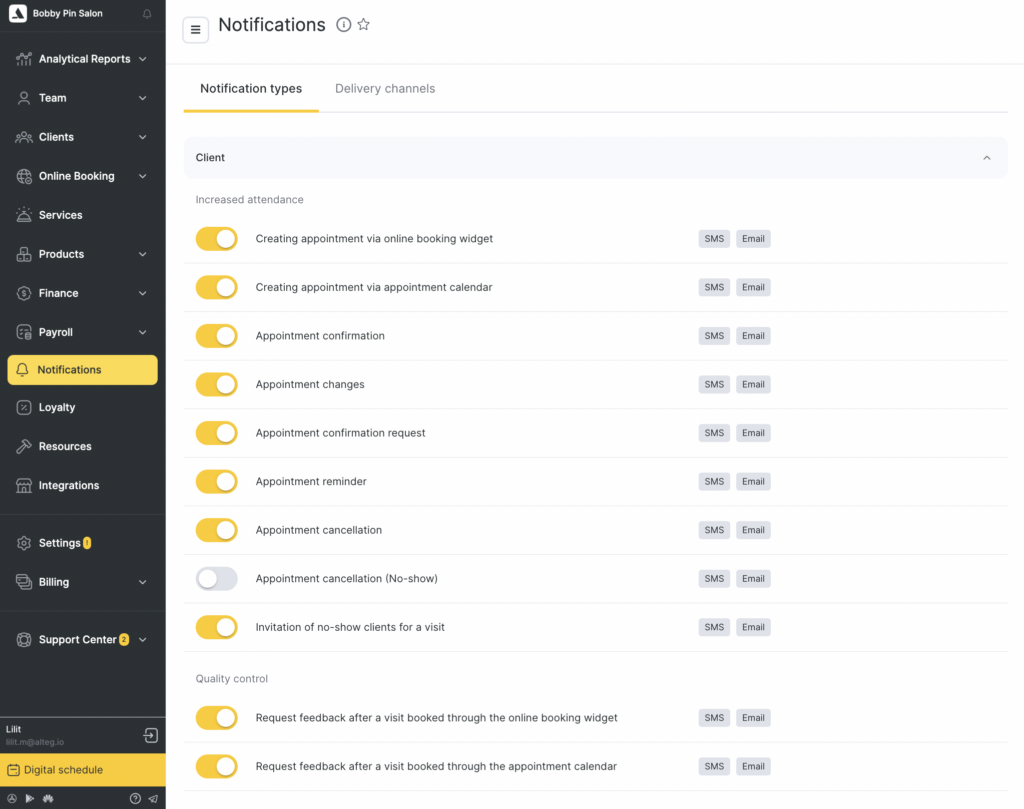Click the logout icon next to Lilit

point(150,736)
